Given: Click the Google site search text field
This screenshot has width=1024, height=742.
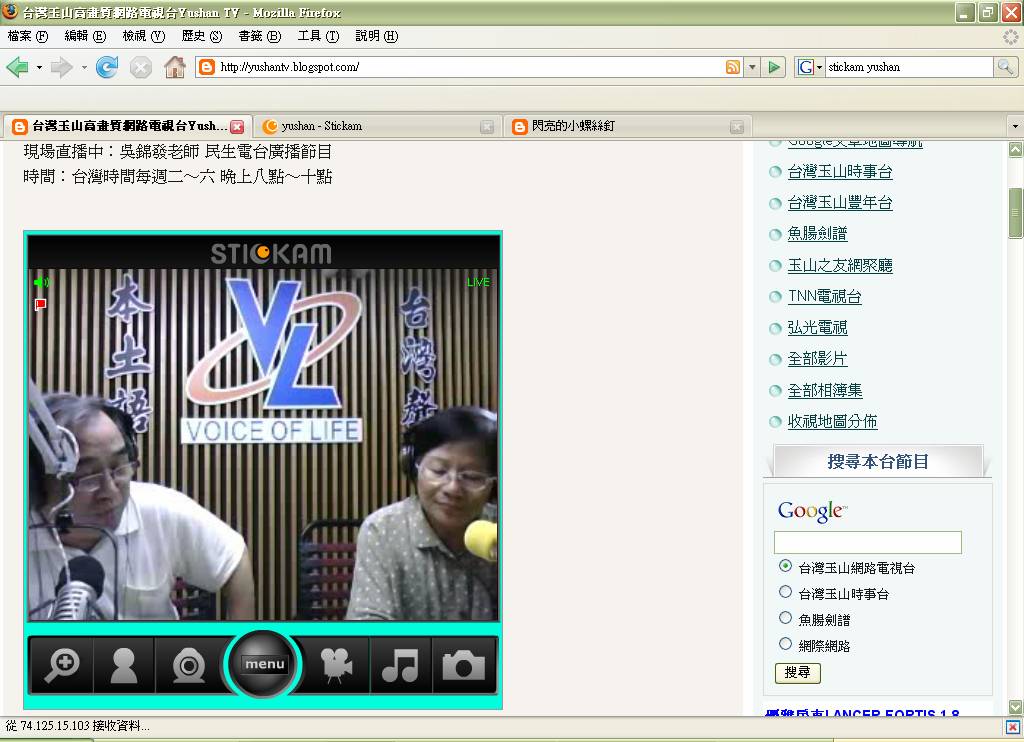Looking at the screenshot, I should 867,542.
